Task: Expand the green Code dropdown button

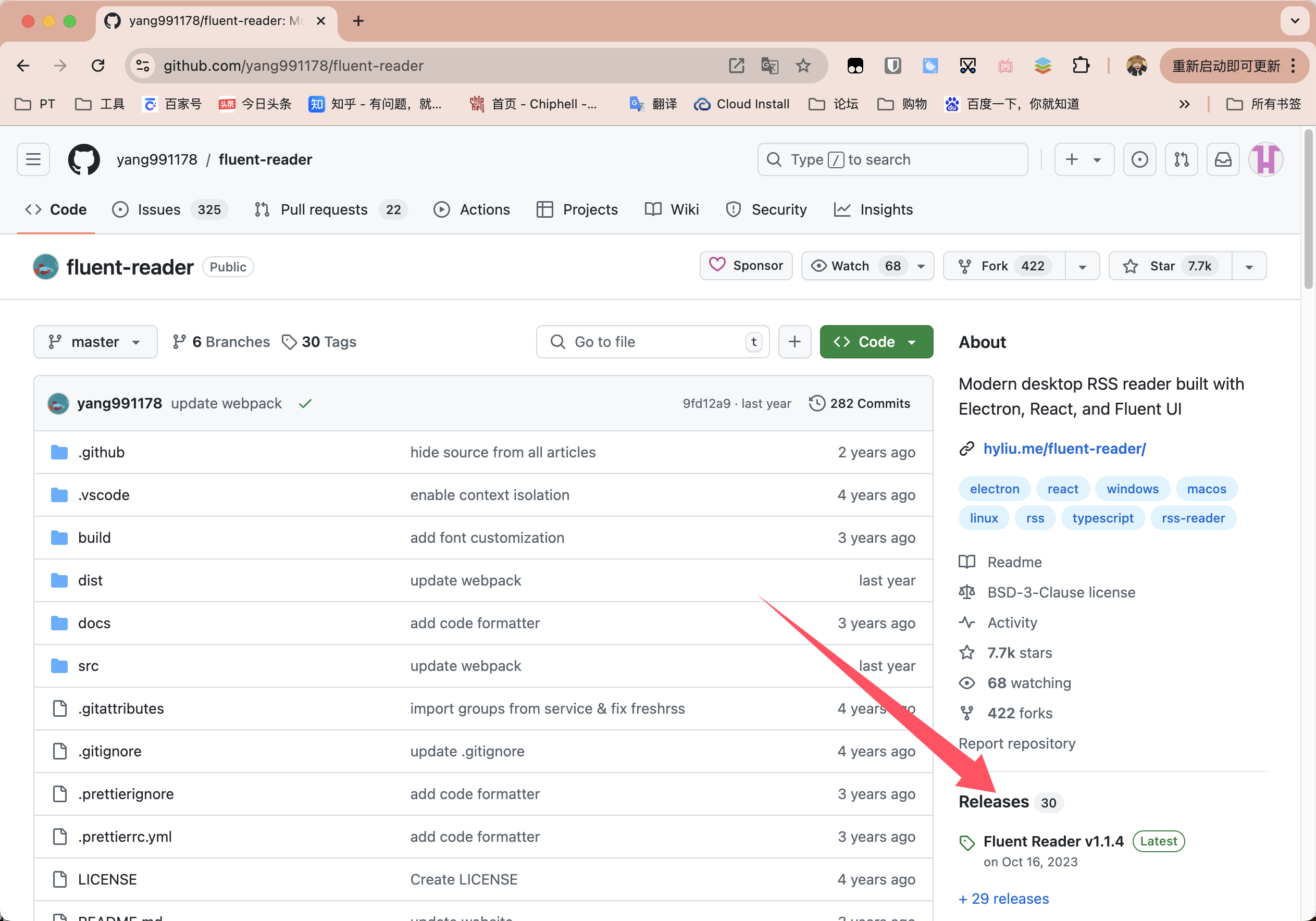Action: 876,342
